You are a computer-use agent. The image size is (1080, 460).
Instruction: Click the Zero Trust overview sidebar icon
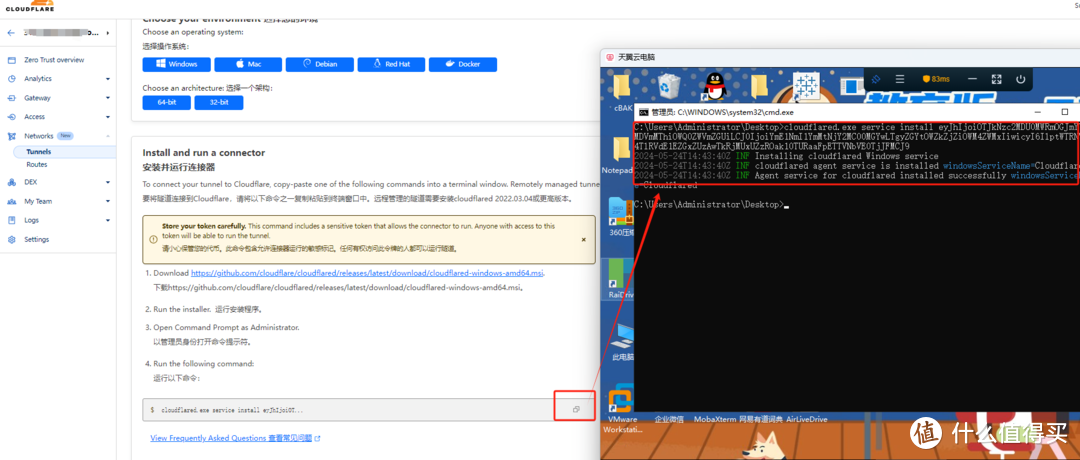11,60
